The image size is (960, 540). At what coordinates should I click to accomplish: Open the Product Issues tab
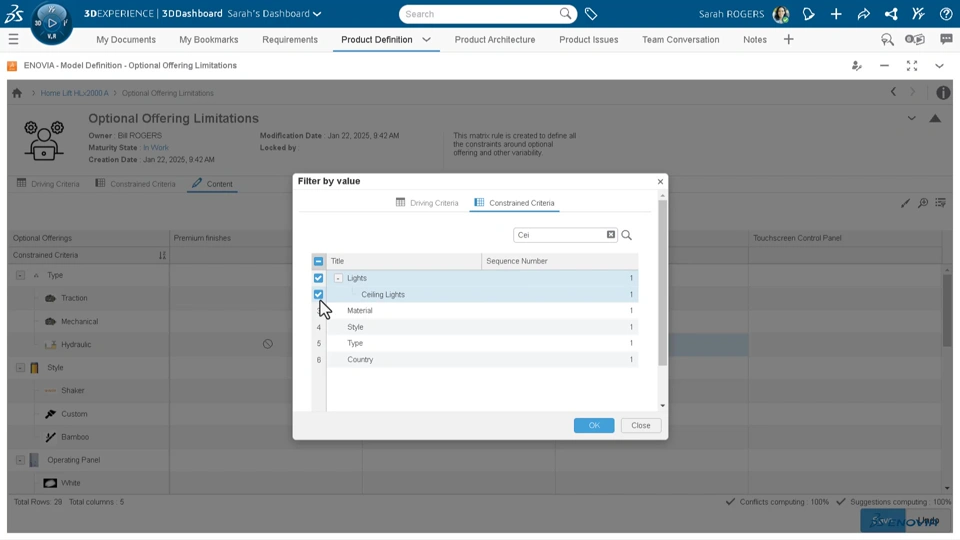coord(588,40)
